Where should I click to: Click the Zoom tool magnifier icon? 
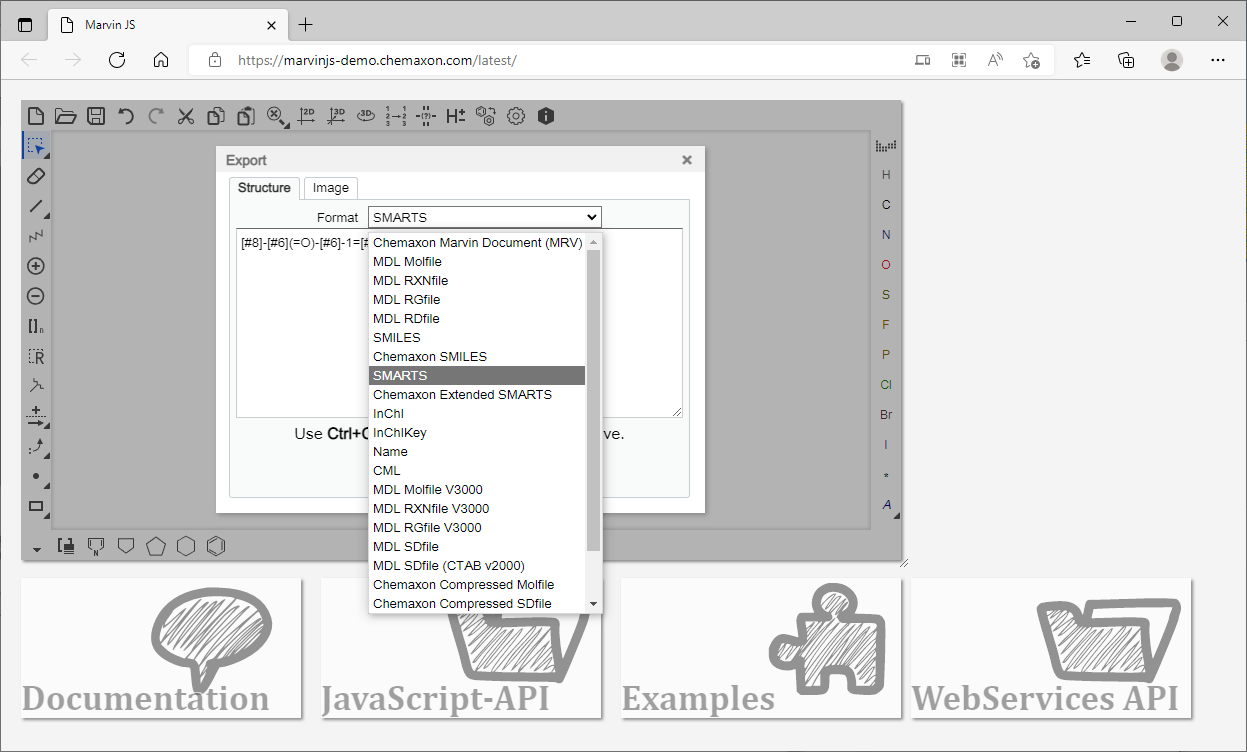coord(276,116)
